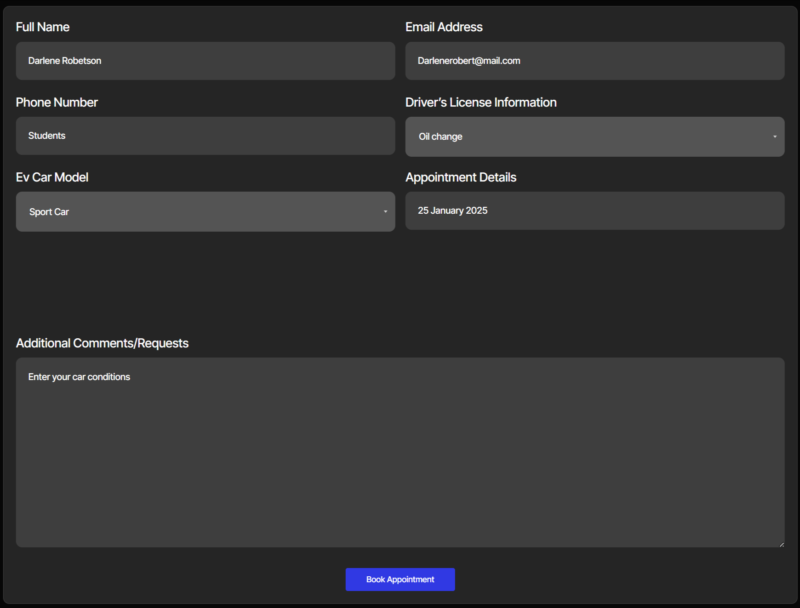The height and width of the screenshot is (608, 800).
Task: Grab the comments box resize handle
Action: [780, 543]
